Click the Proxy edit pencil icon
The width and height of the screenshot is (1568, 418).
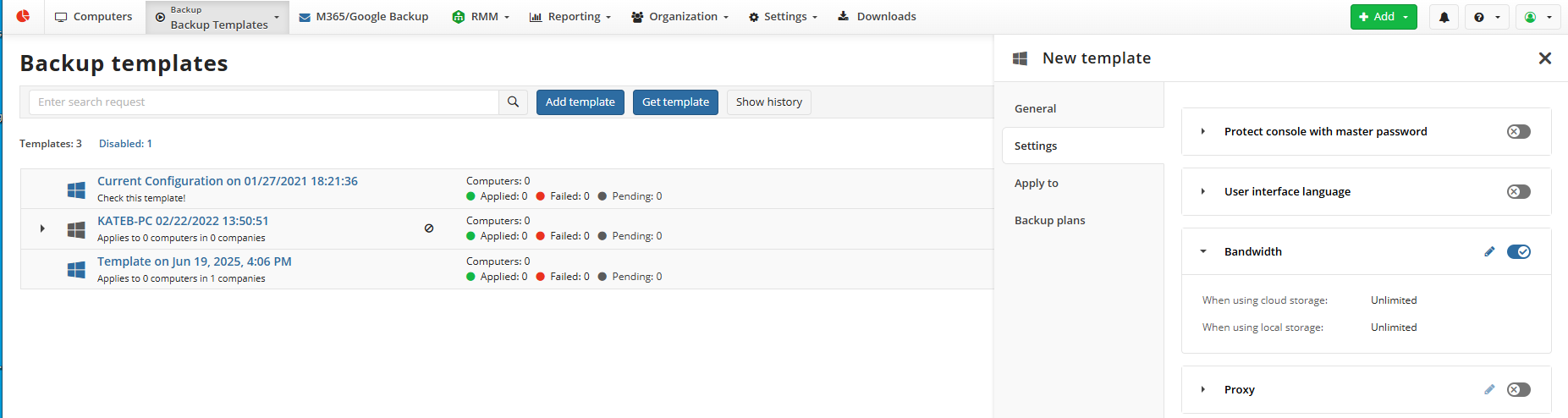(x=1489, y=389)
